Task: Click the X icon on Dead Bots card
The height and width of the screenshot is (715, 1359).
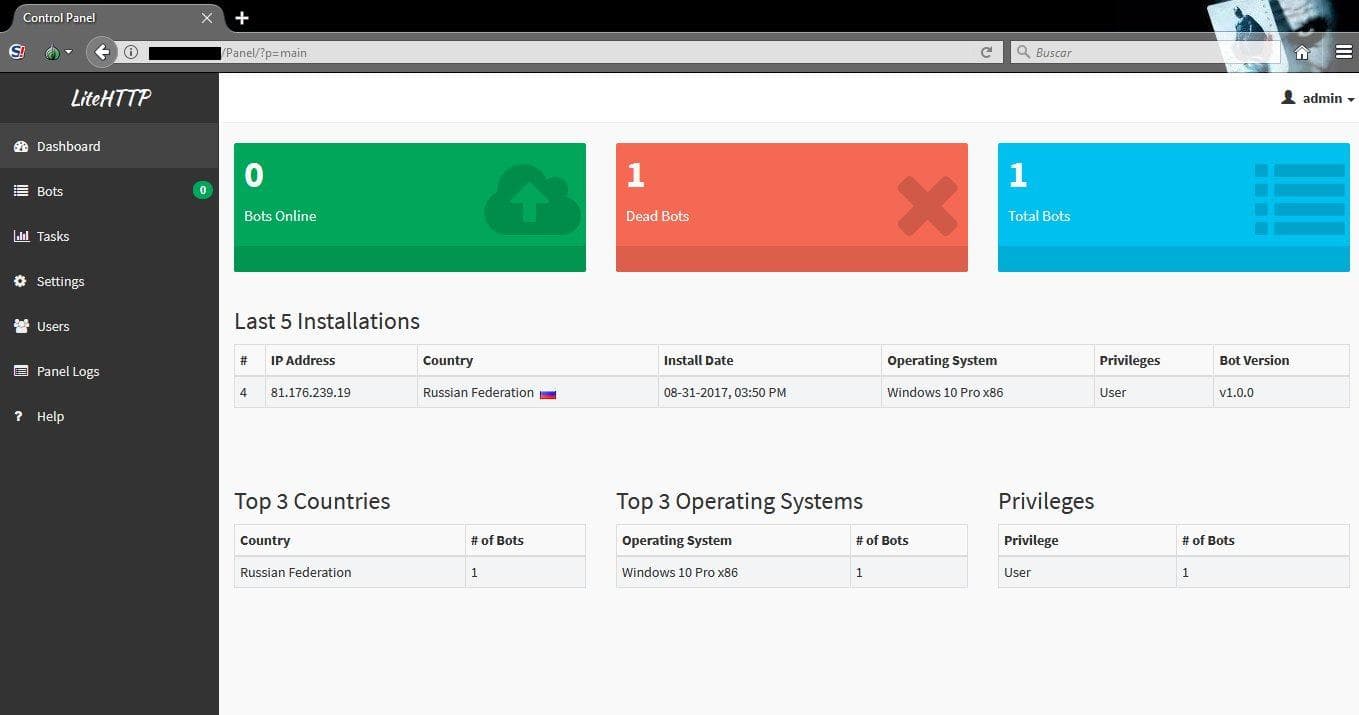Action: click(926, 205)
